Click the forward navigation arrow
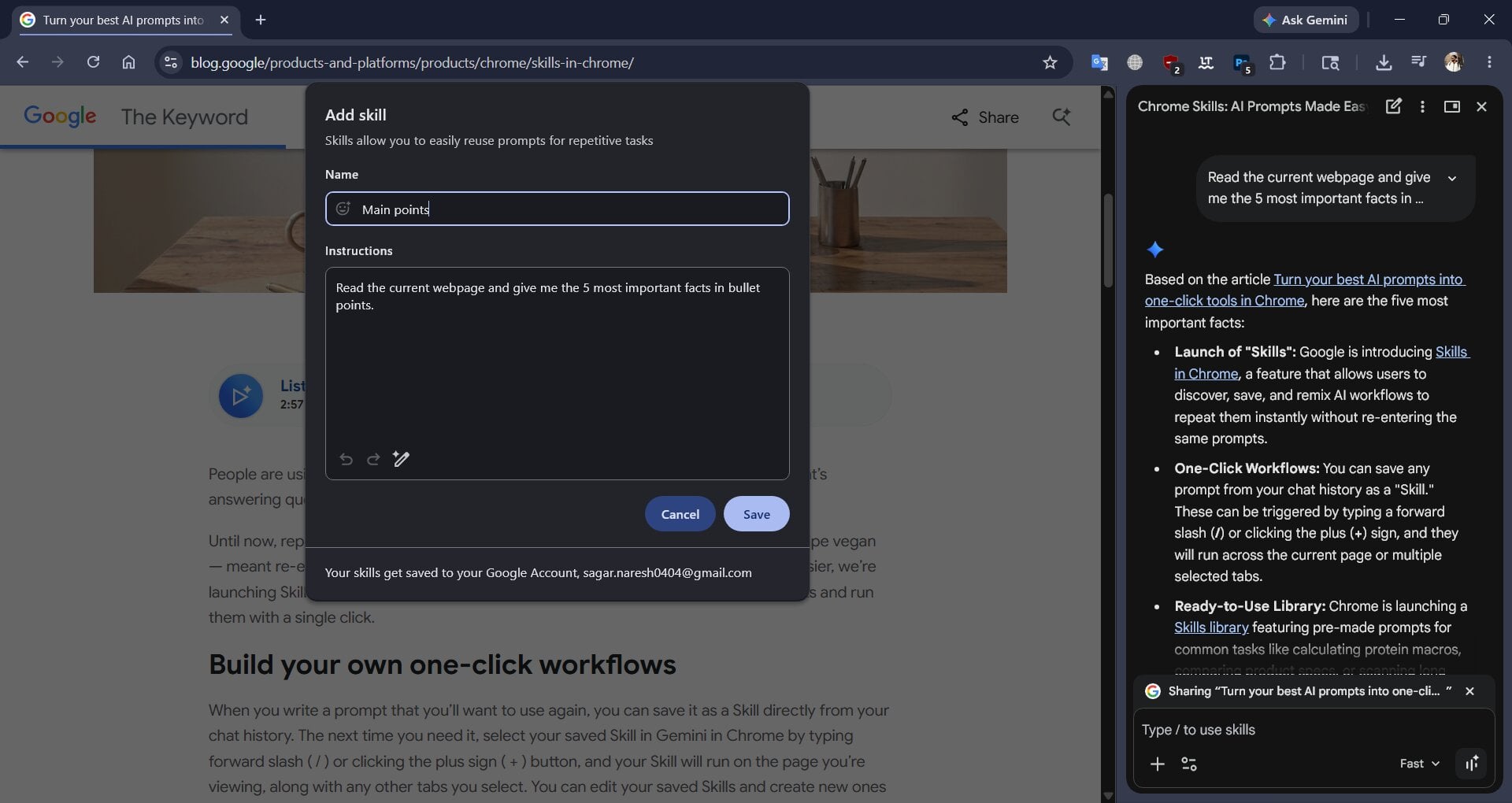Screen dimensions: 1512x803 (x=57, y=62)
